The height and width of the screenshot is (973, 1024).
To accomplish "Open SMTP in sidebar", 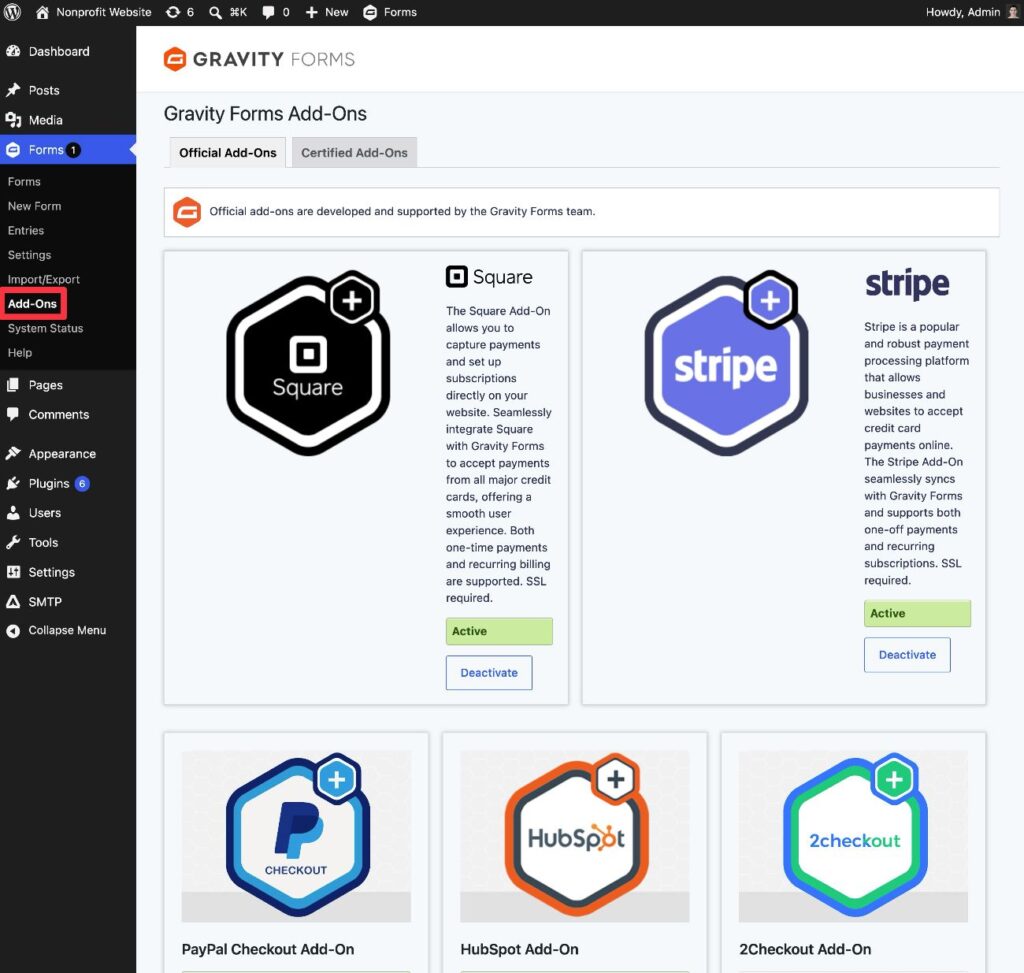I will pyautogui.click(x=68, y=602).
